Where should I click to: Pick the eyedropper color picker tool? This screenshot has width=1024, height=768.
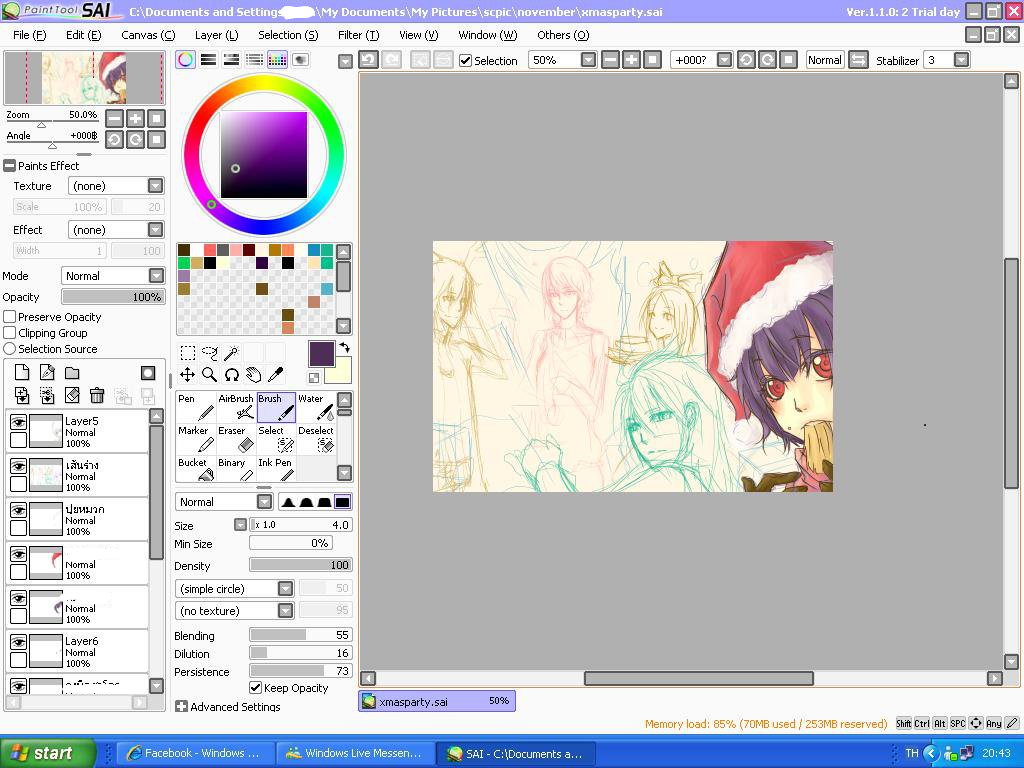tap(276, 374)
